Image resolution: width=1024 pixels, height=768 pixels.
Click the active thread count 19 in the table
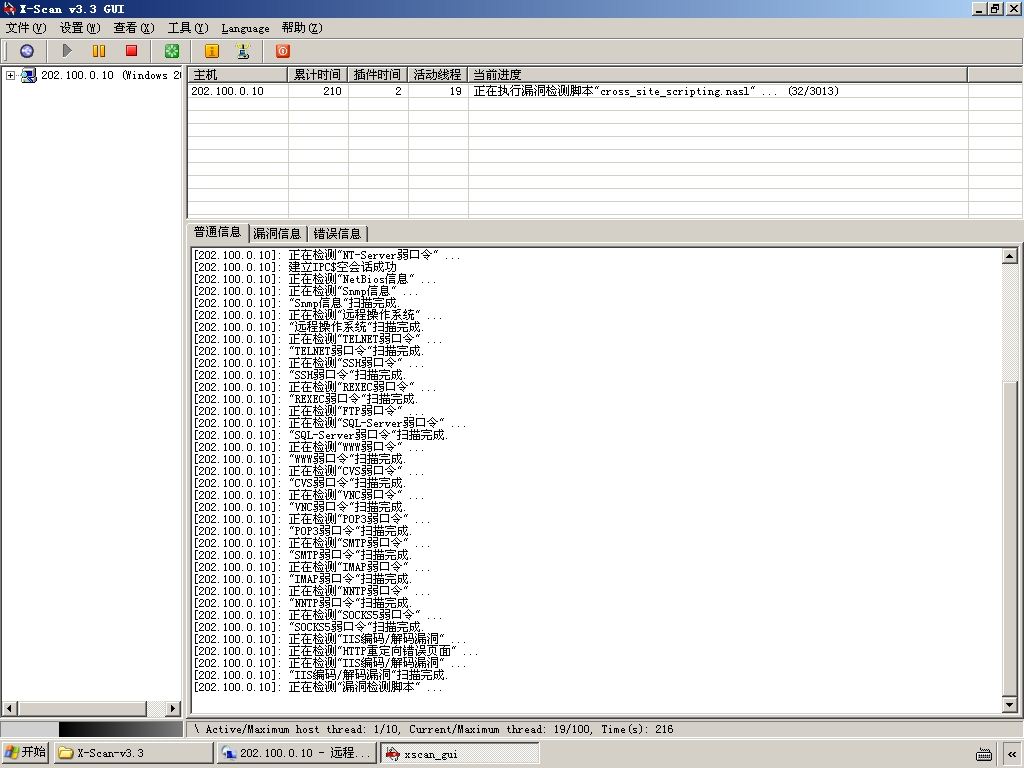(x=456, y=91)
